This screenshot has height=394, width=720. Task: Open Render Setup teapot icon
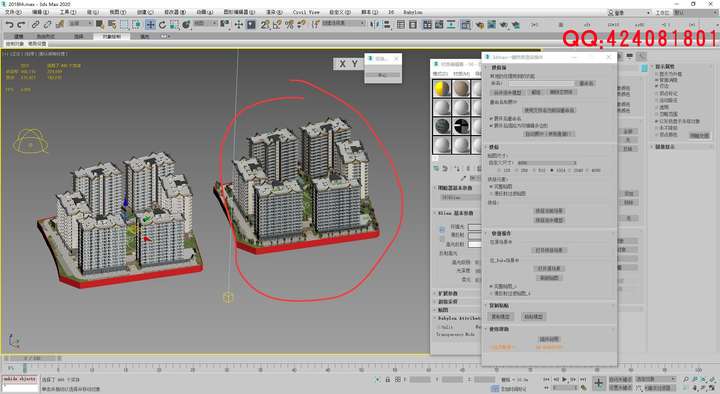pos(479,24)
